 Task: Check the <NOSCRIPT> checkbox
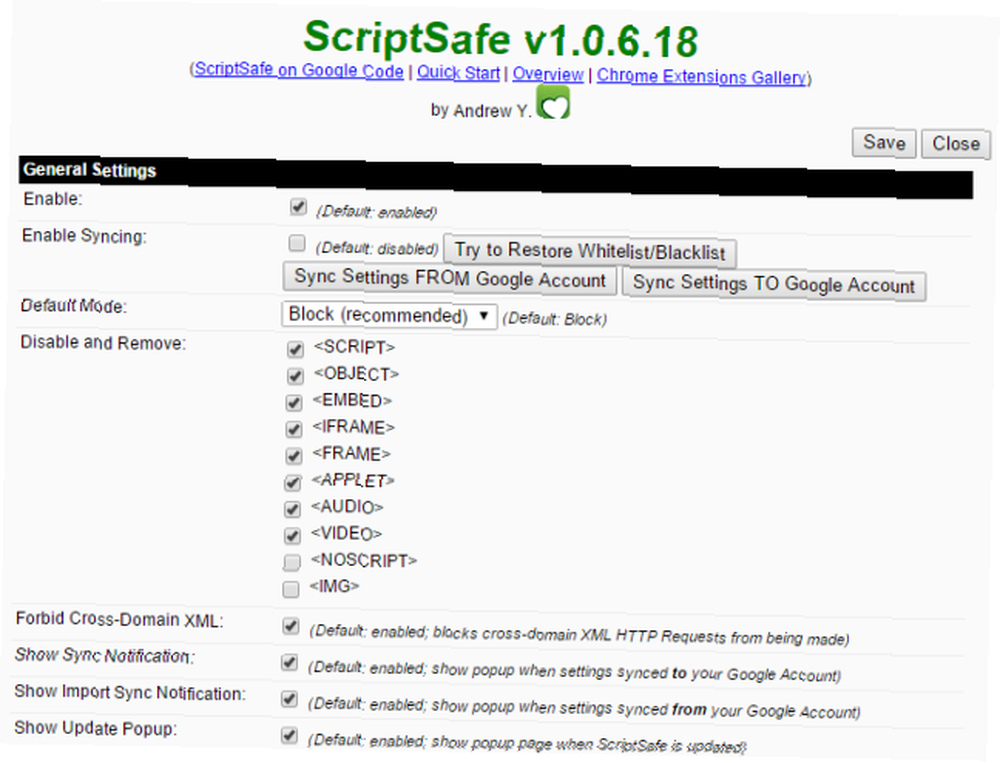(291, 562)
